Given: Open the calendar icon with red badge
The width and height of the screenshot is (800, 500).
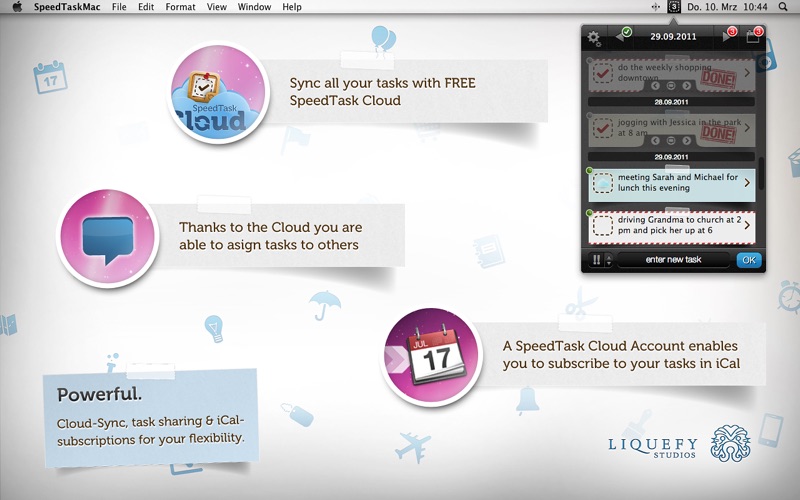Looking at the screenshot, I should 754,35.
